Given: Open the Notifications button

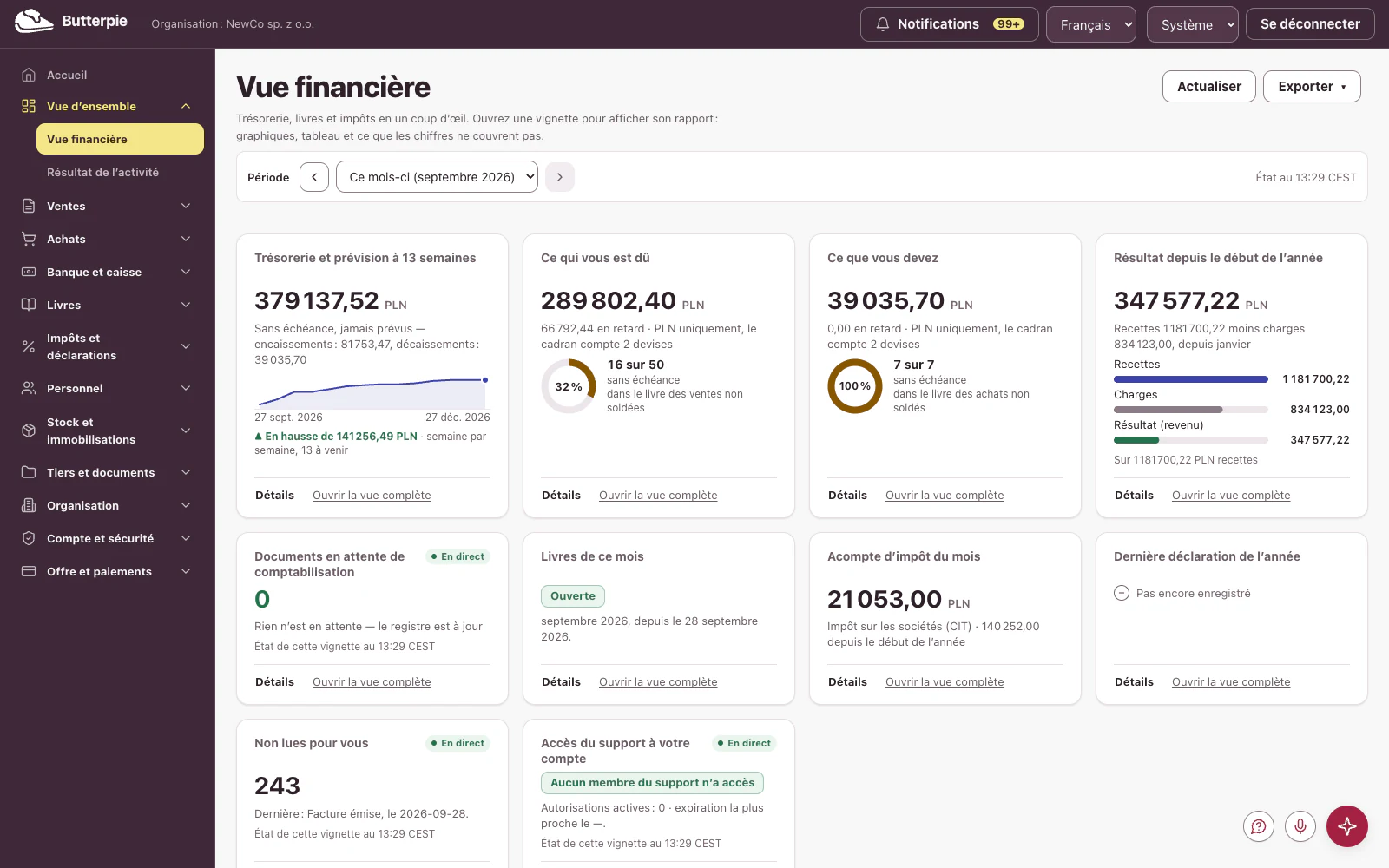Looking at the screenshot, I should click(949, 24).
